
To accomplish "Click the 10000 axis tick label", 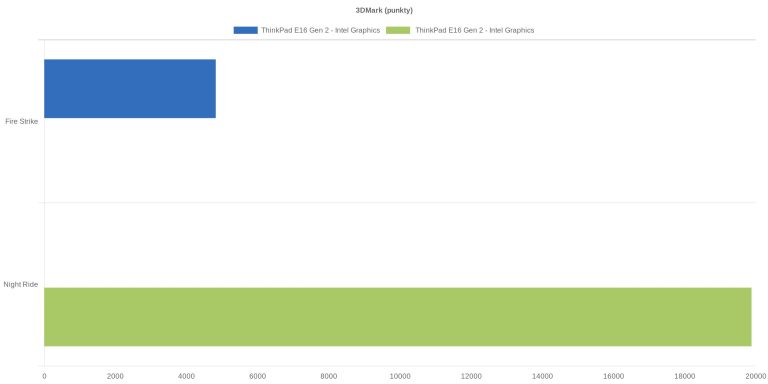I will 400,376.
